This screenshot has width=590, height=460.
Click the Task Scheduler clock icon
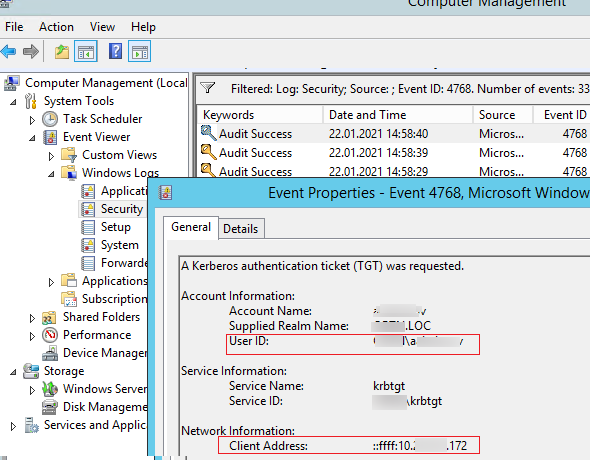tap(50, 119)
